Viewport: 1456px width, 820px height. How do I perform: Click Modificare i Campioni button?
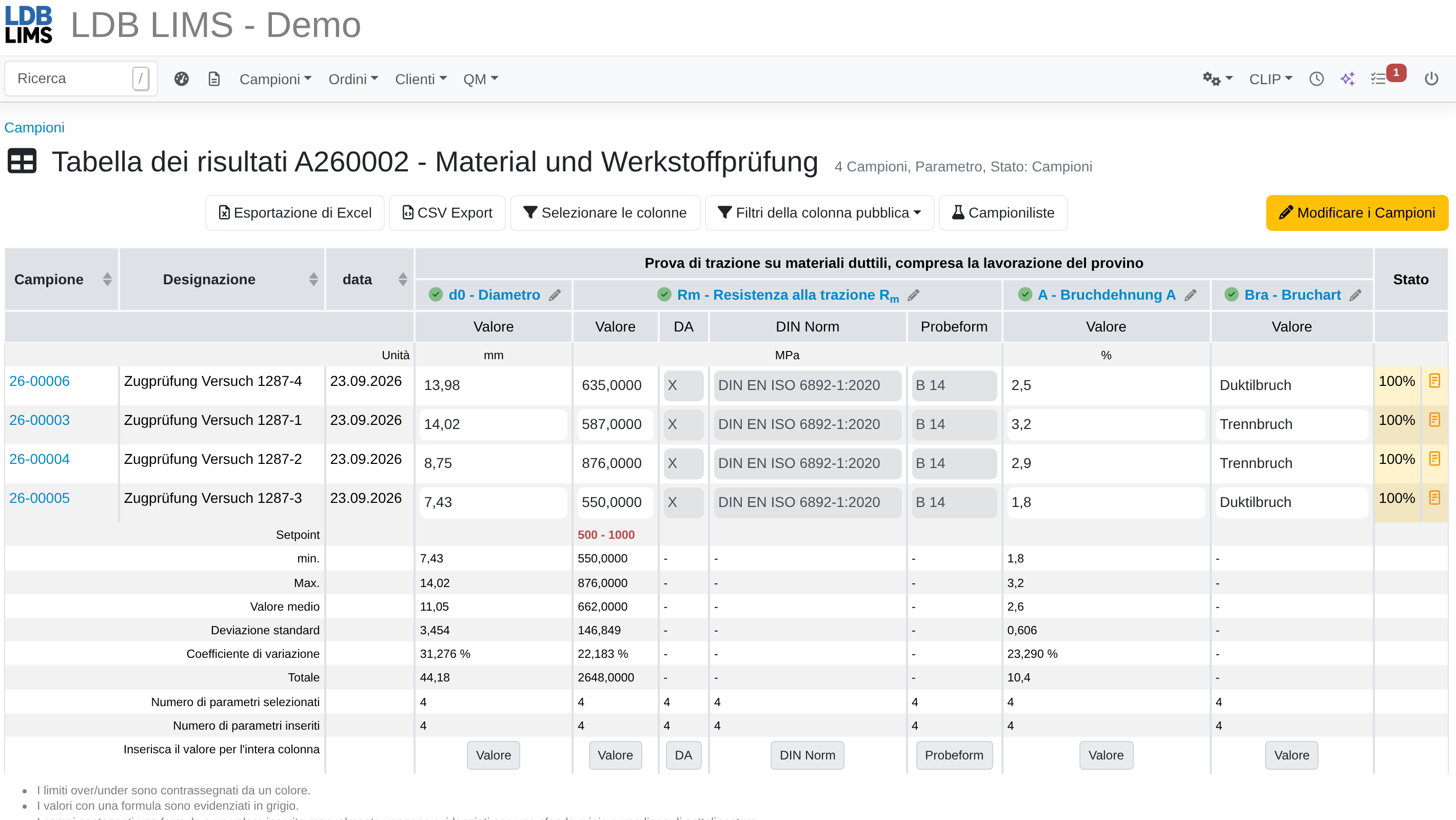click(x=1356, y=212)
